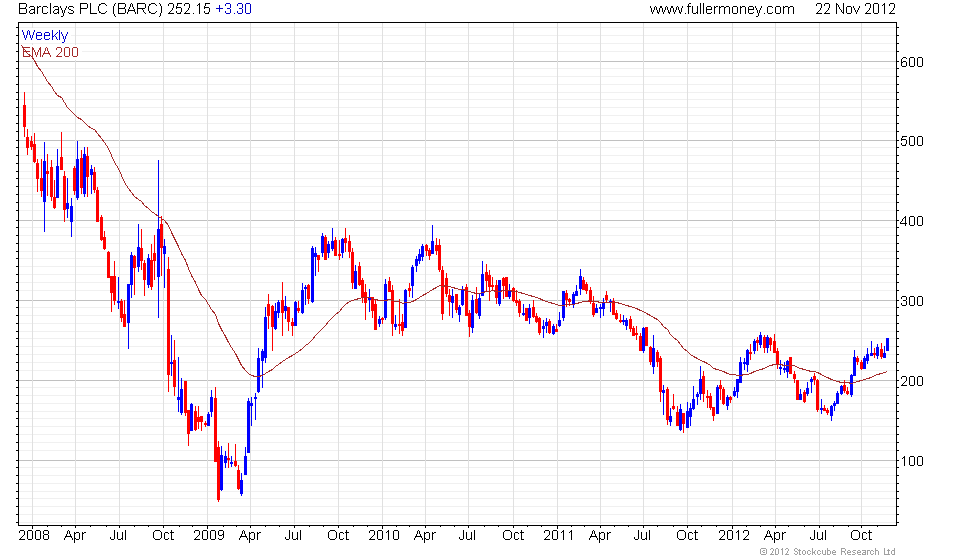Click the 400 price axis label
This screenshot has width=980, height=560.
(x=911, y=221)
